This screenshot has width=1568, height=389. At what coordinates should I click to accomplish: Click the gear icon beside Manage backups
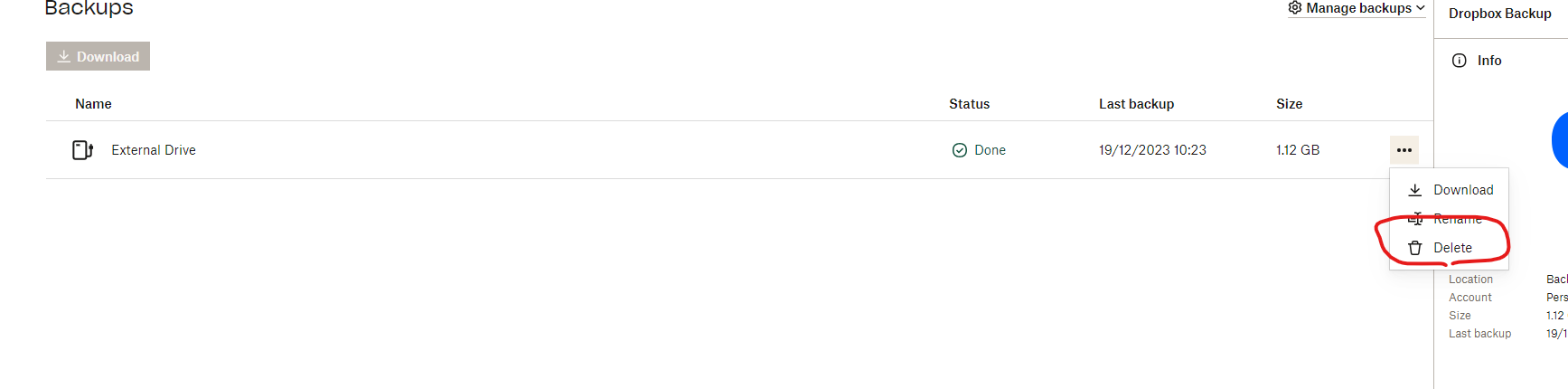1295,8
